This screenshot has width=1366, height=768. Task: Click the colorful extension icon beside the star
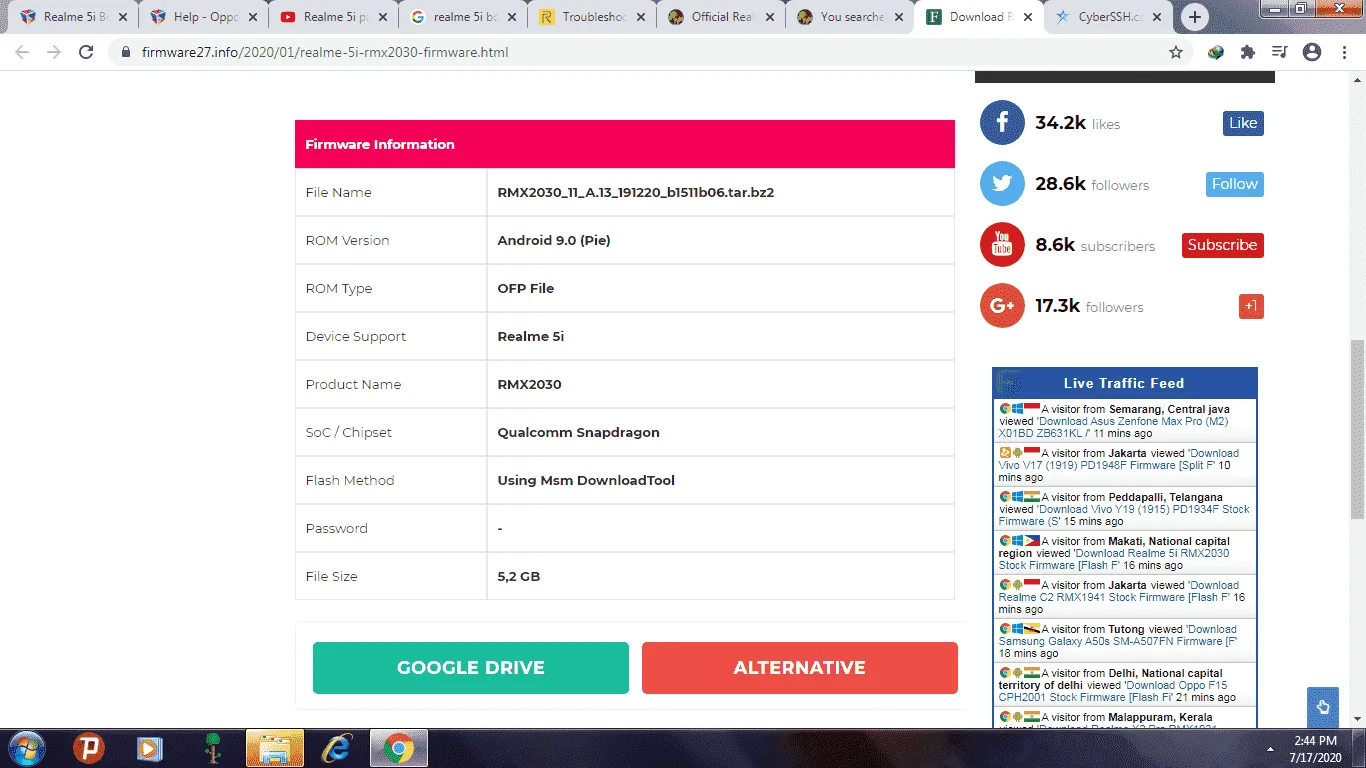point(1216,52)
